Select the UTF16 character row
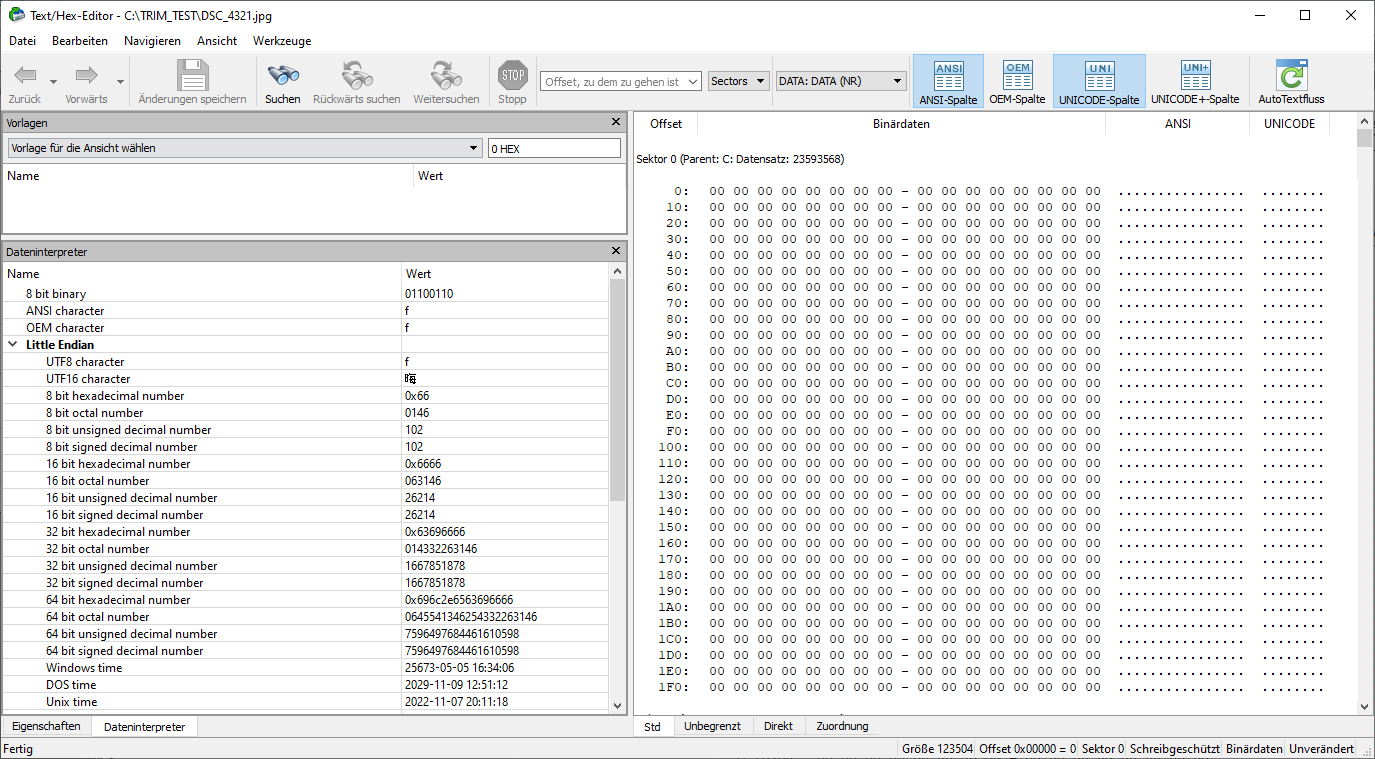 pyautogui.click(x=305, y=379)
